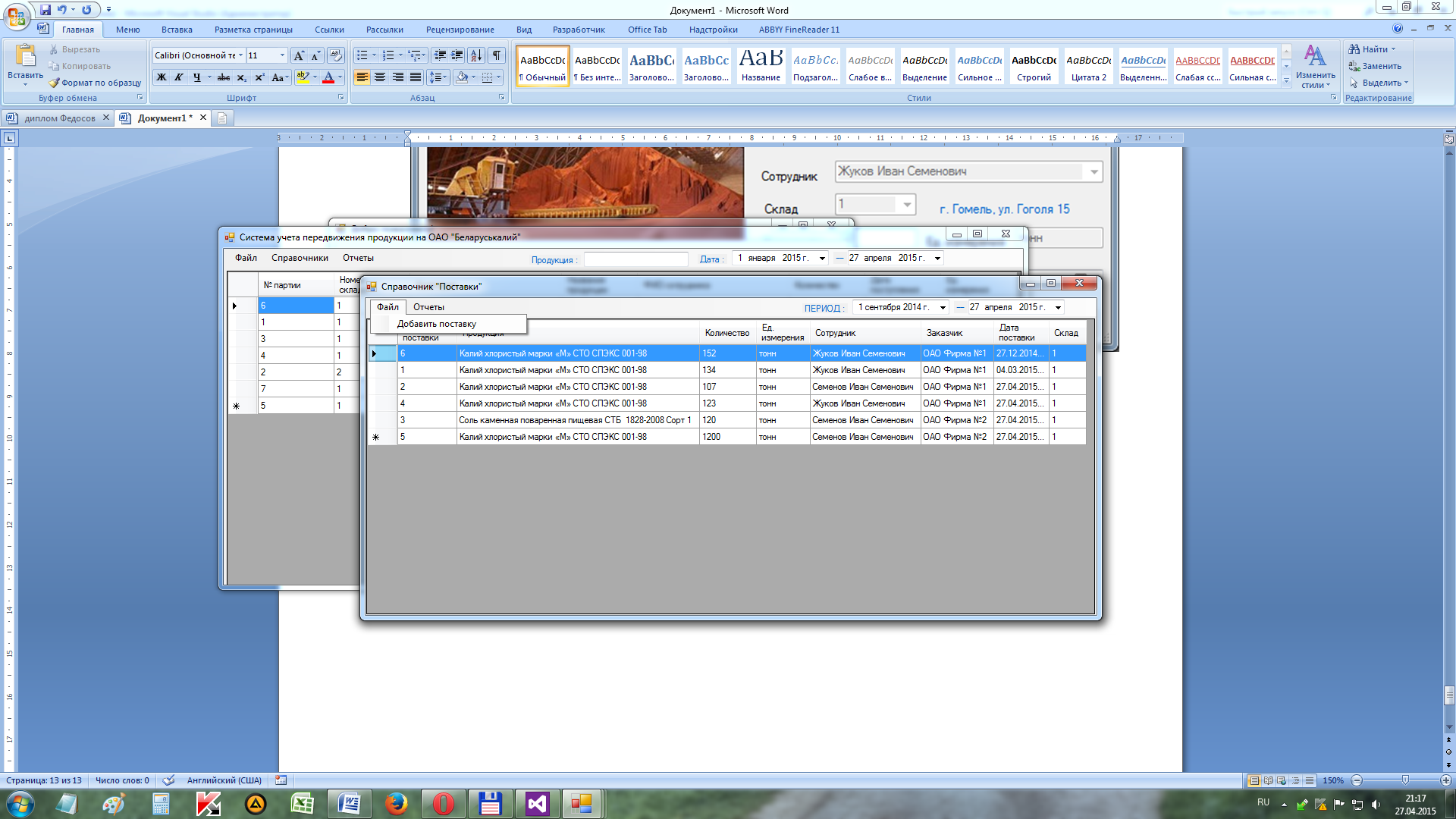
Task: Center the paragraph text
Action: (380, 77)
